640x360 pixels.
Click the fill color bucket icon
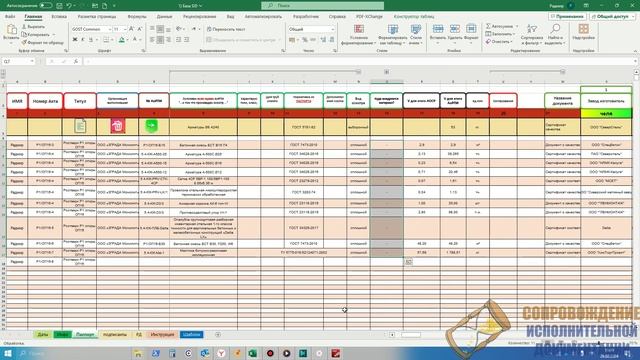pos(122,40)
